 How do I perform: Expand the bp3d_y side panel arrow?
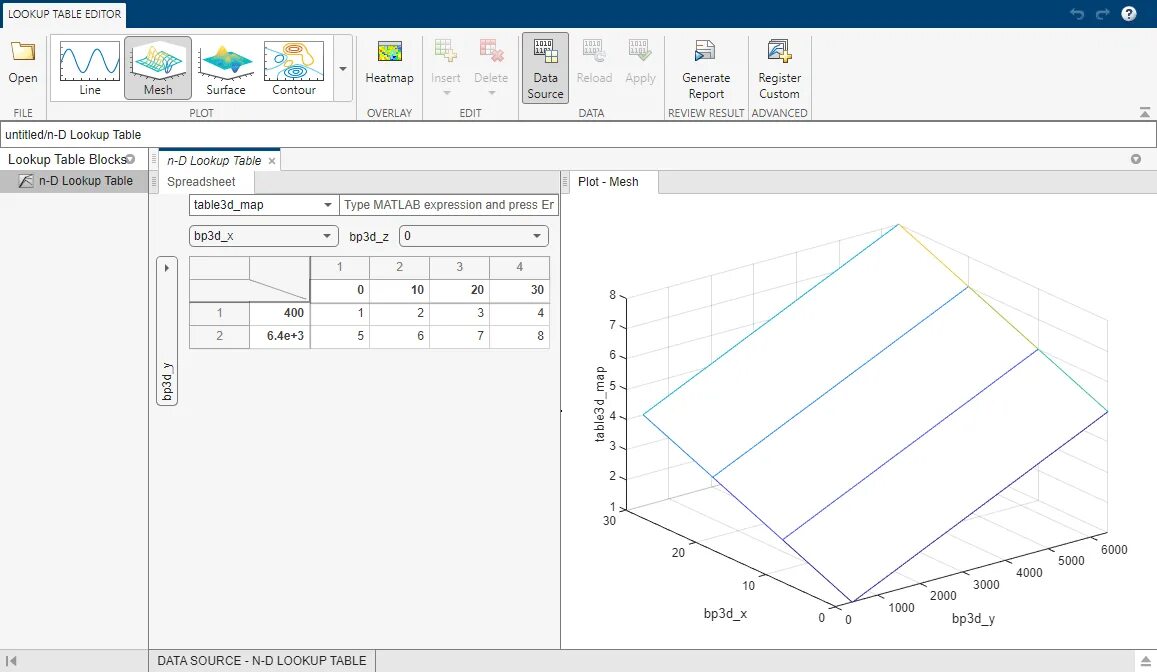click(x=167, y=268)
